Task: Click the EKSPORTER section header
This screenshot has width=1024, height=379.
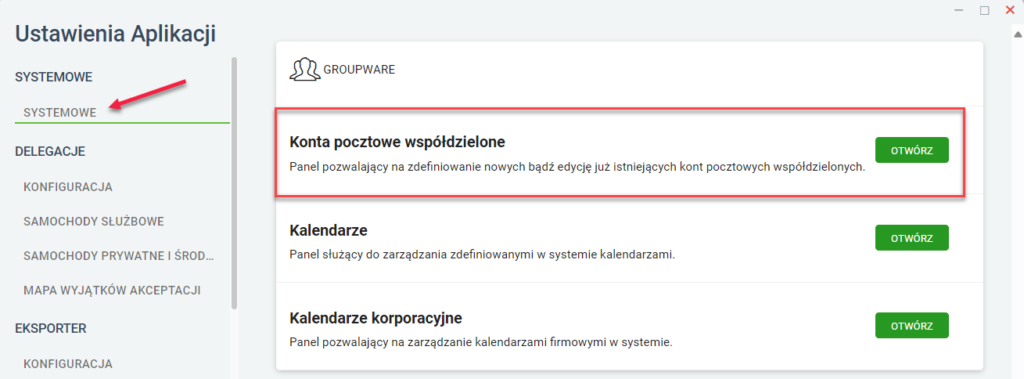Action: (51, 328)
